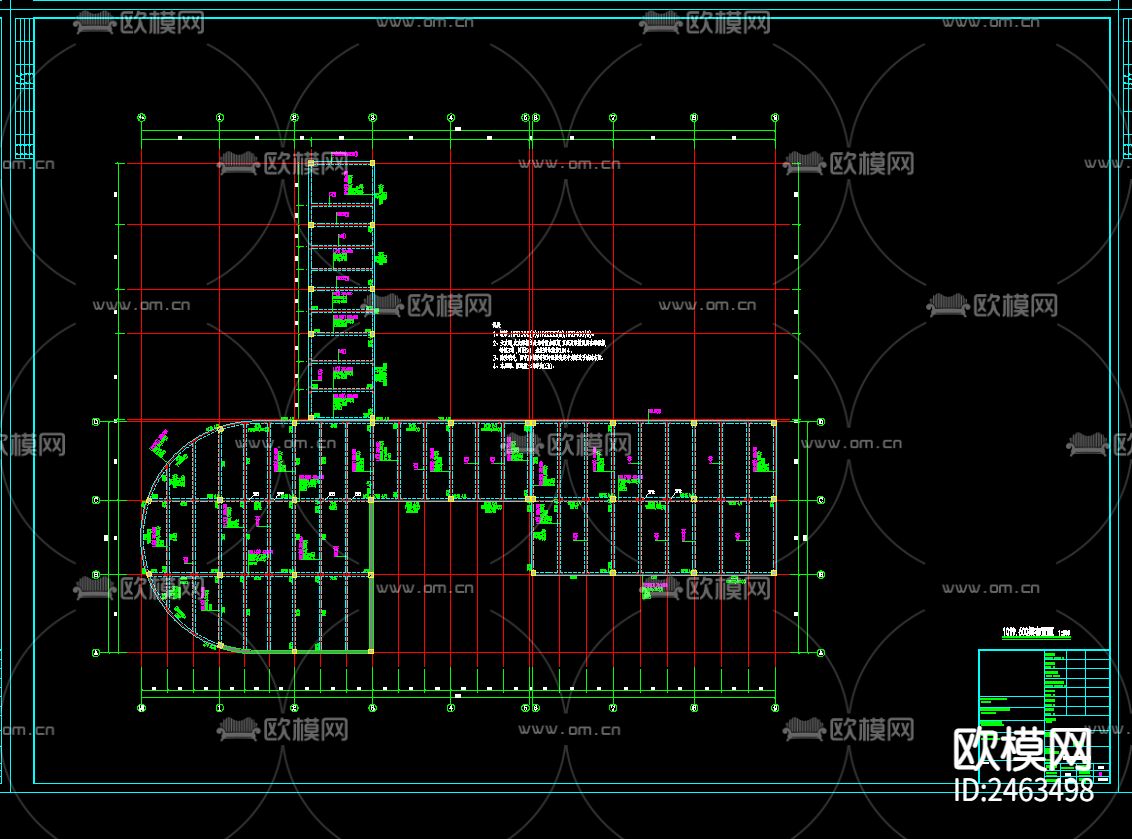Click axis bubble 9 on the top grid row
Image resolution: width=1132 pixels, height=839 pixels.
[775, 117]
